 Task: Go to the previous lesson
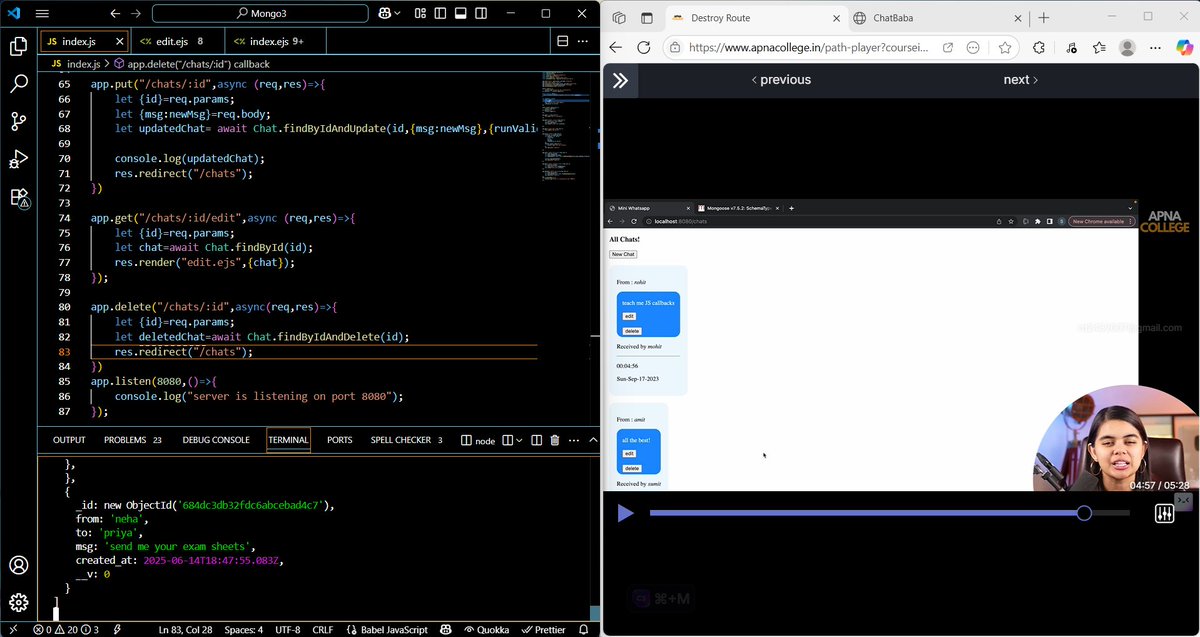pyautogui.click(x=781, y=80)
